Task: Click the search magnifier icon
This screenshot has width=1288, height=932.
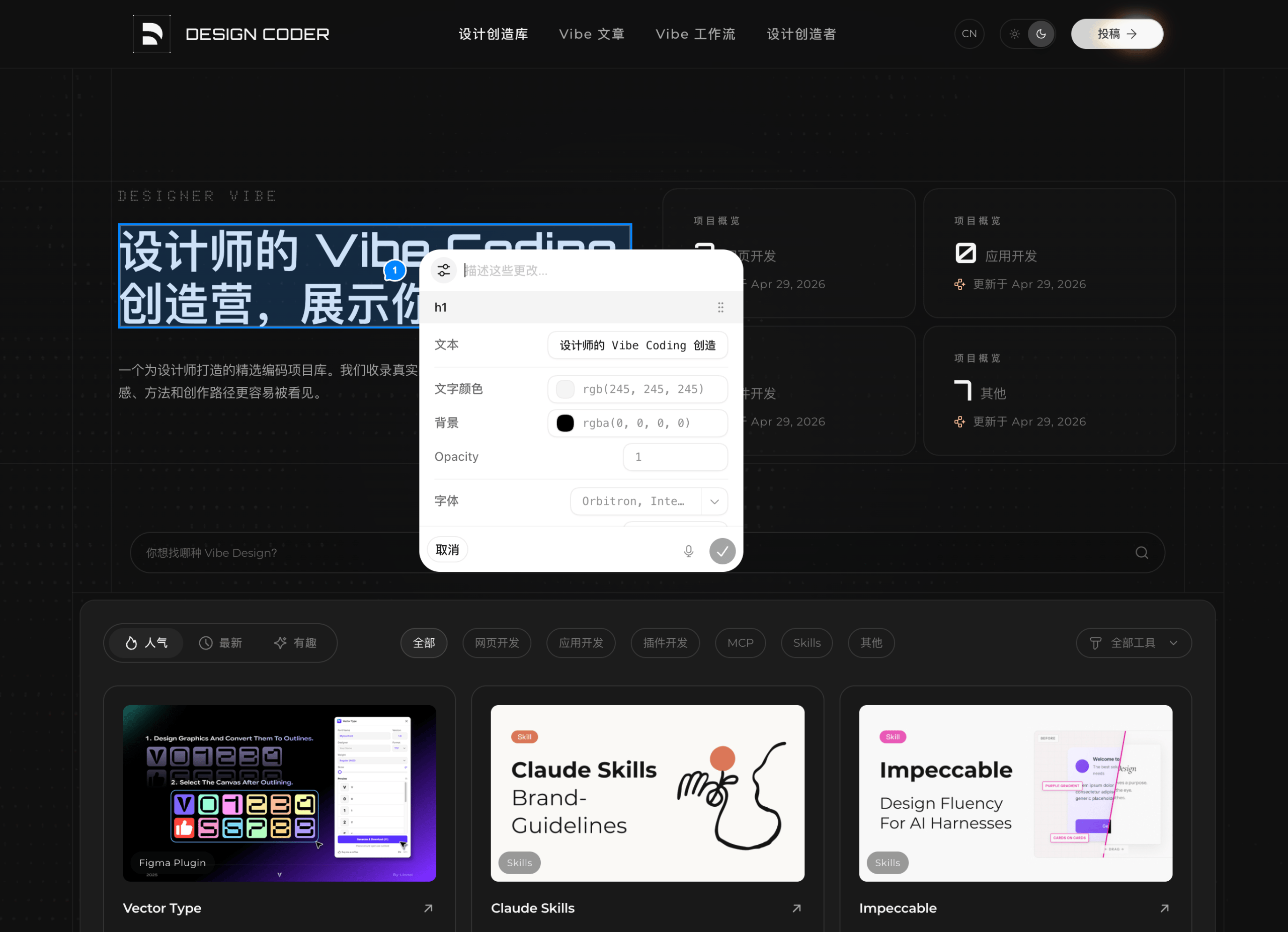Action: coord(1142,553)
